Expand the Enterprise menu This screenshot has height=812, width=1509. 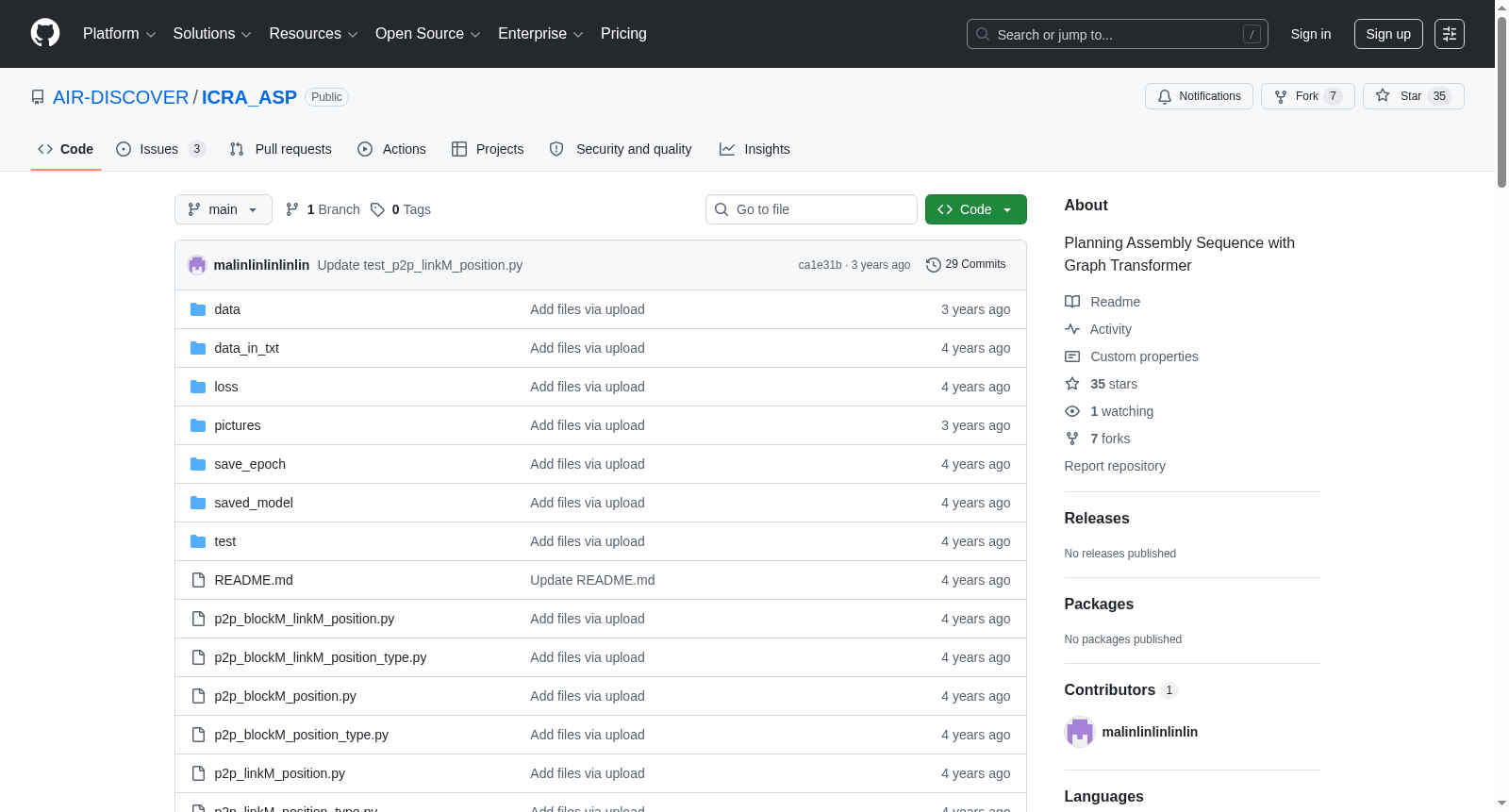pyautogui.click(x=540, y=34)
